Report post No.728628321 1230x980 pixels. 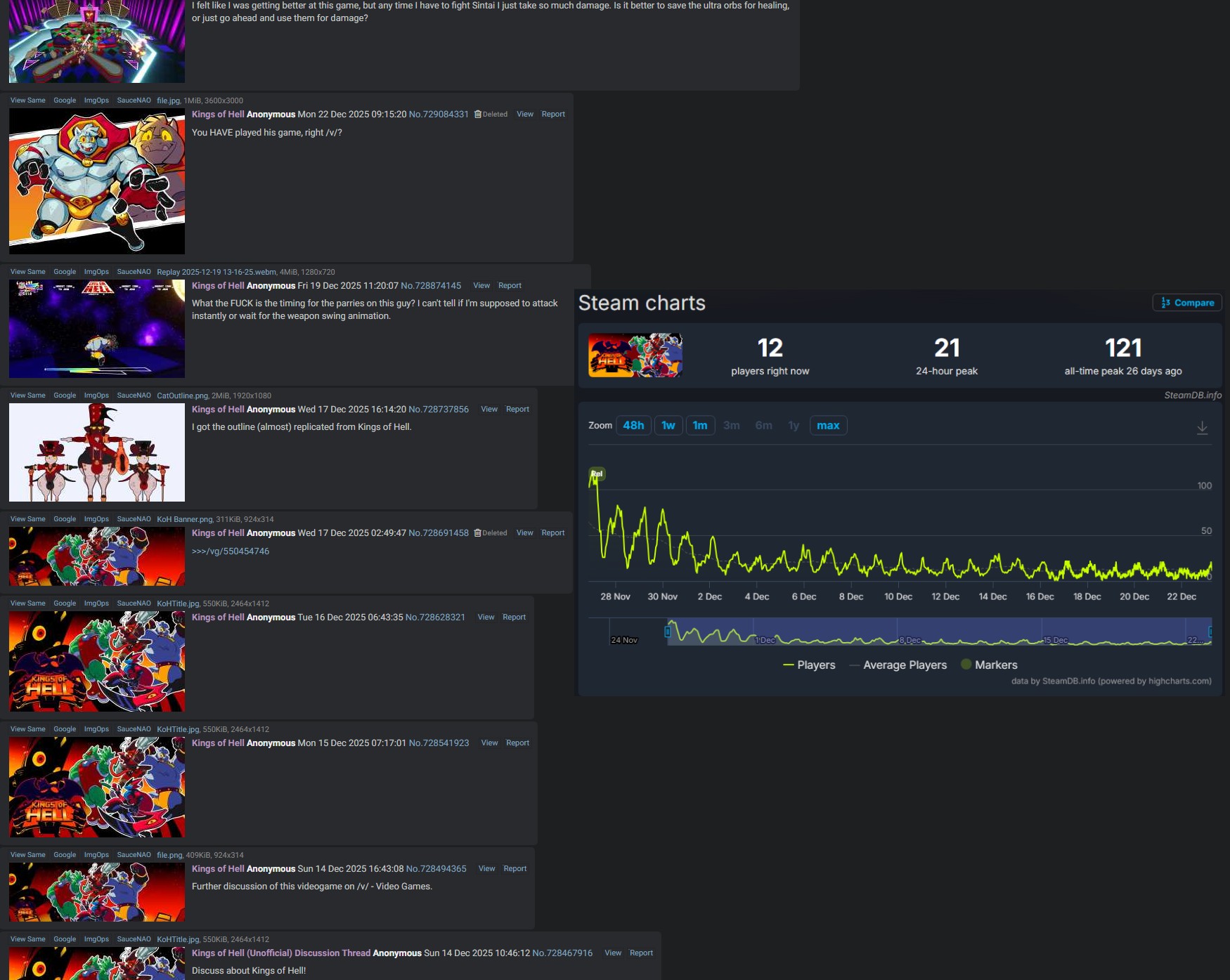514,618
